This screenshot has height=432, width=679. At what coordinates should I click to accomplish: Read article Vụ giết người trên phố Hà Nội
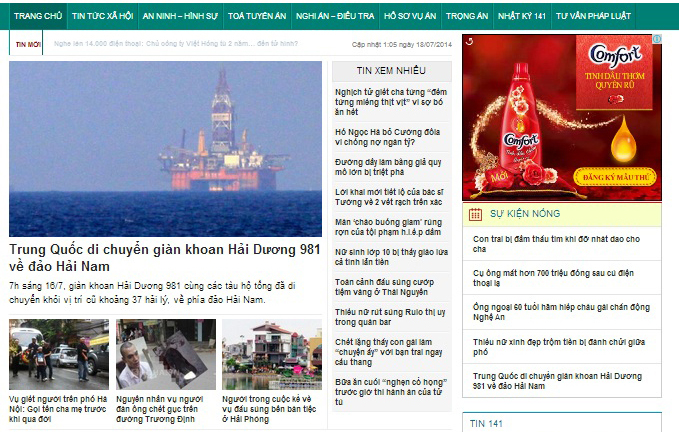coord(58,409)
